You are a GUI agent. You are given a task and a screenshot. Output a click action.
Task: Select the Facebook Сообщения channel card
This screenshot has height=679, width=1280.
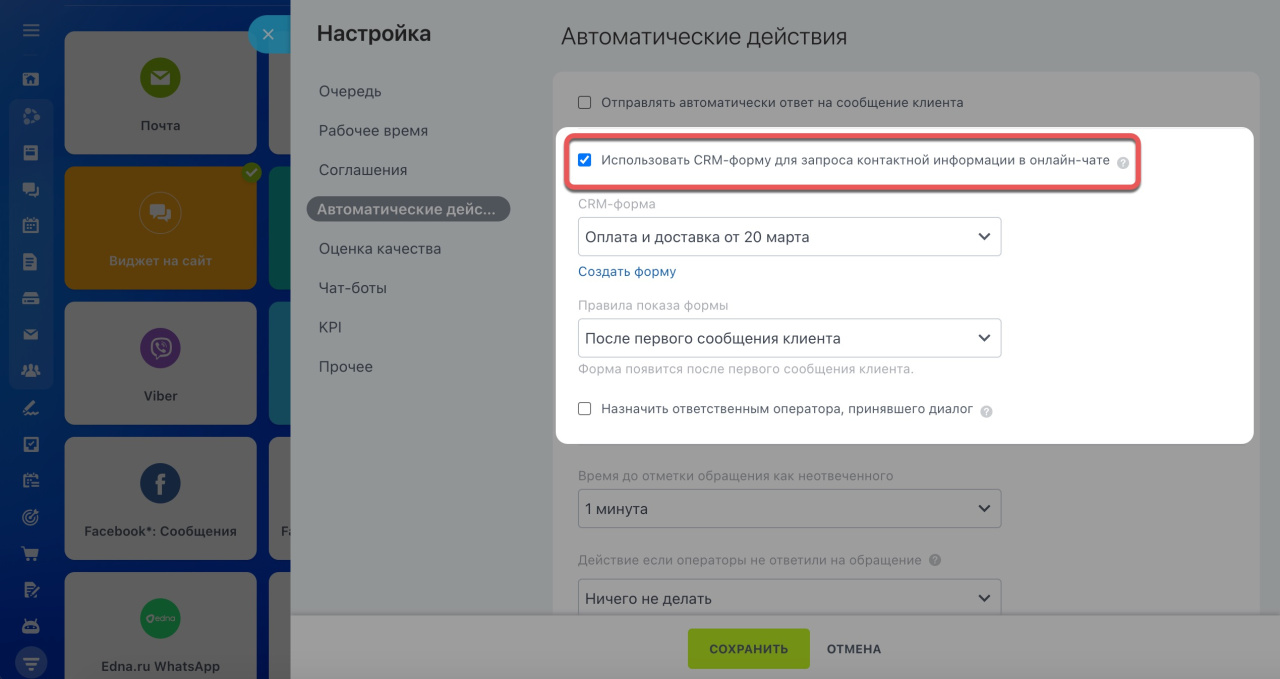tap(160, 498)
